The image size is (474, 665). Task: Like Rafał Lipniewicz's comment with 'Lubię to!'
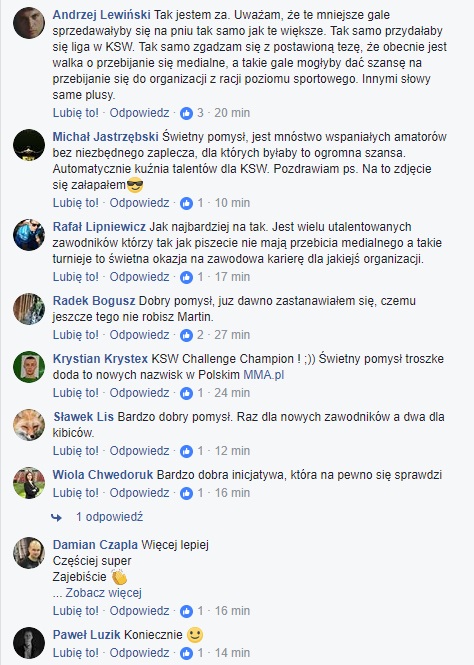75,277
